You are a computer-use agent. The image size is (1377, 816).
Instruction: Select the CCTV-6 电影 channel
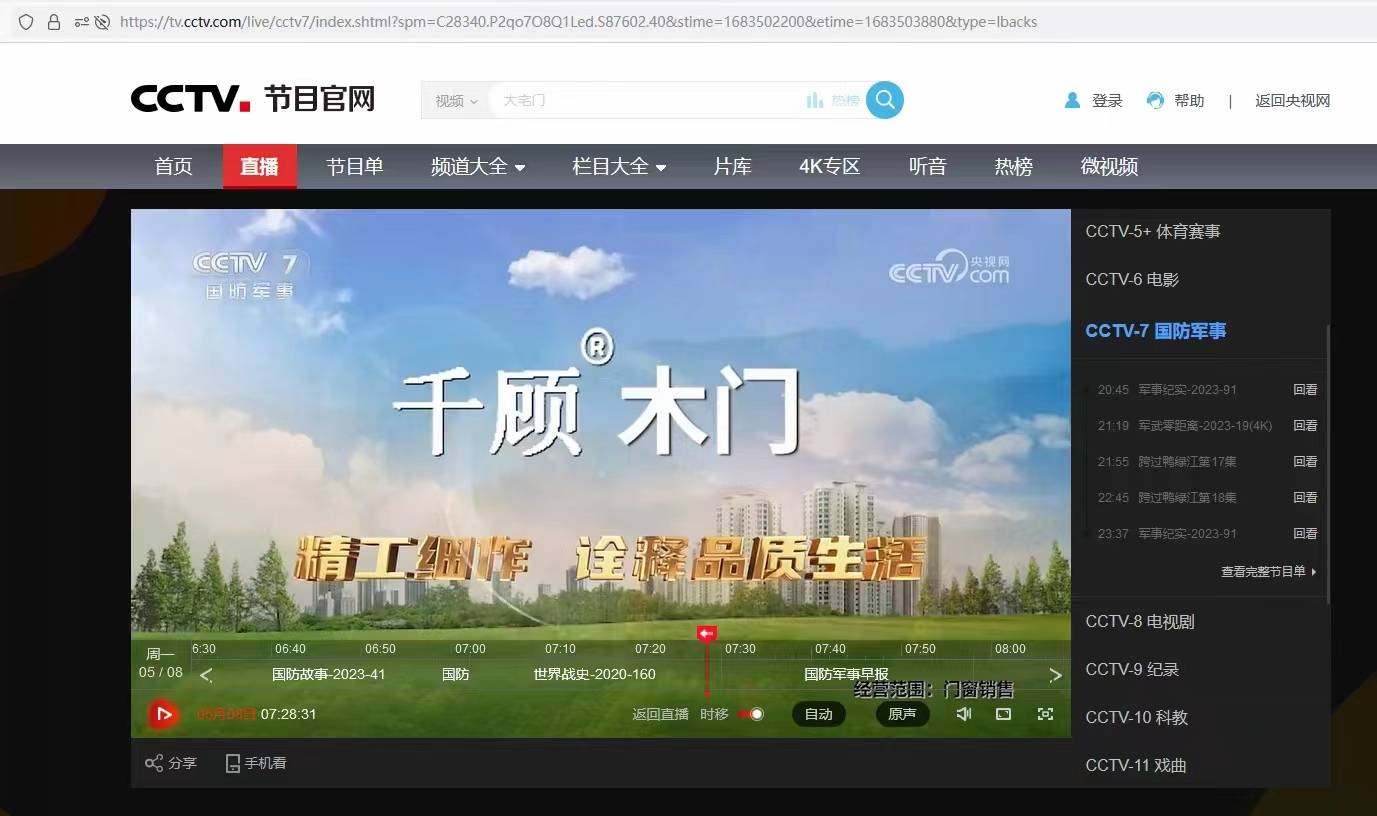coord(1132,279)
